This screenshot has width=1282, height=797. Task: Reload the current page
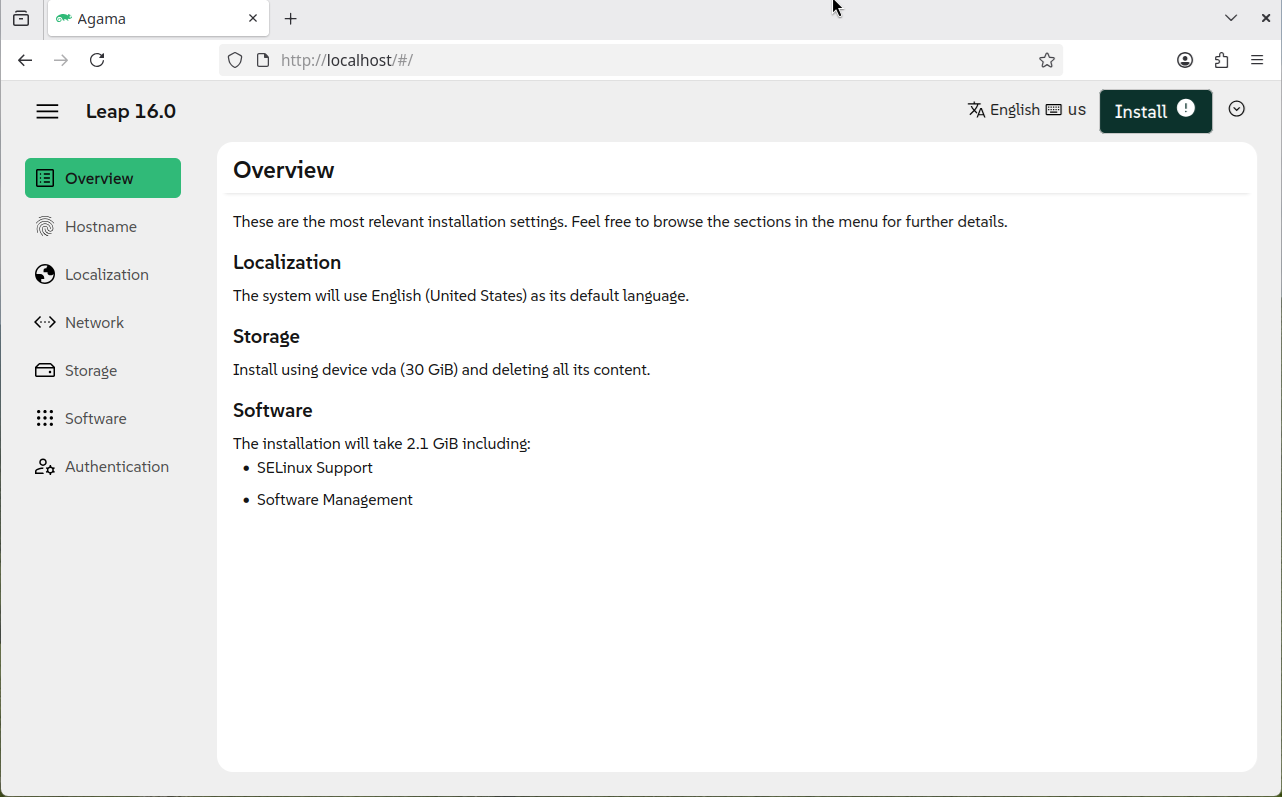97,60
